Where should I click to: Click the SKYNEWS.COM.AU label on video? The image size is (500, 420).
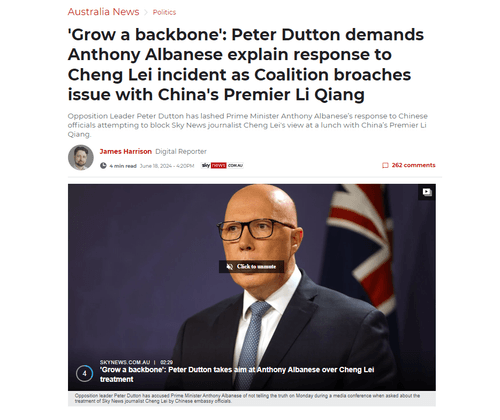125,362
